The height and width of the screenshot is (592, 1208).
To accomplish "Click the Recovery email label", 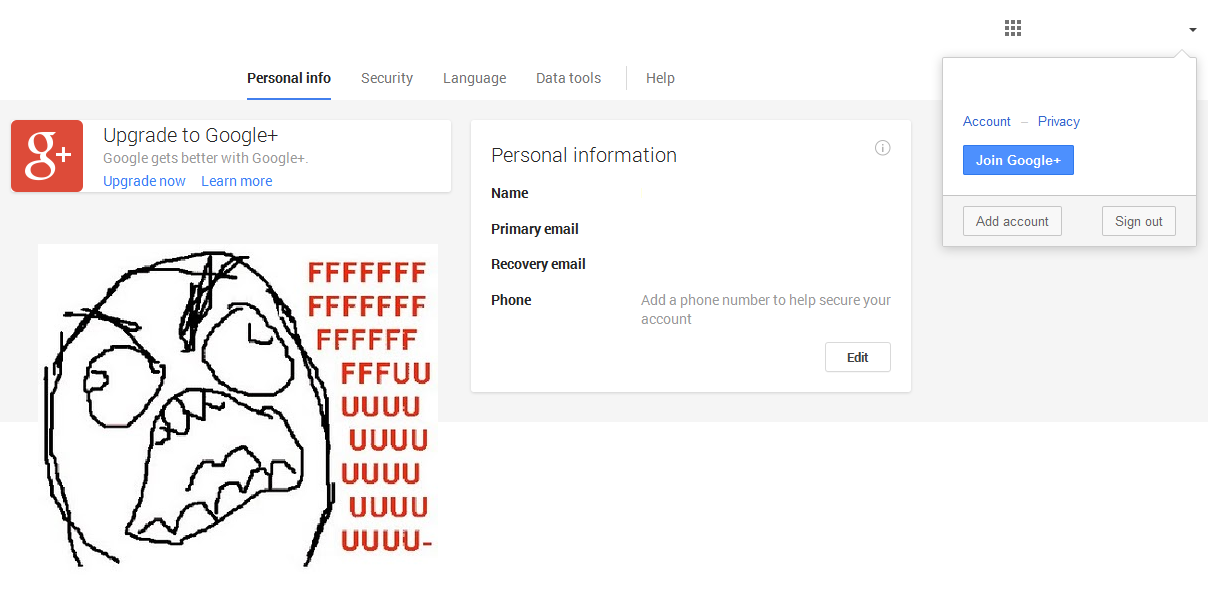I will (x=538, y=264).
